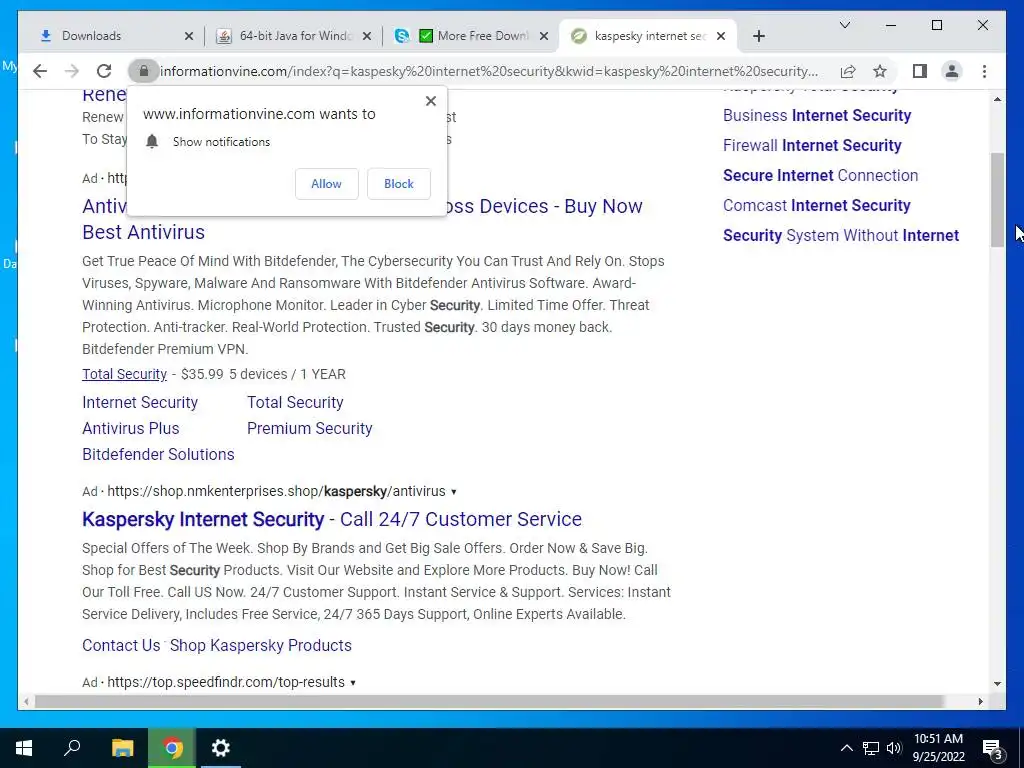Viewport: 1024px width, 768px height.
Task: Open site info via the padlock icon
Action: coord(144,71)
